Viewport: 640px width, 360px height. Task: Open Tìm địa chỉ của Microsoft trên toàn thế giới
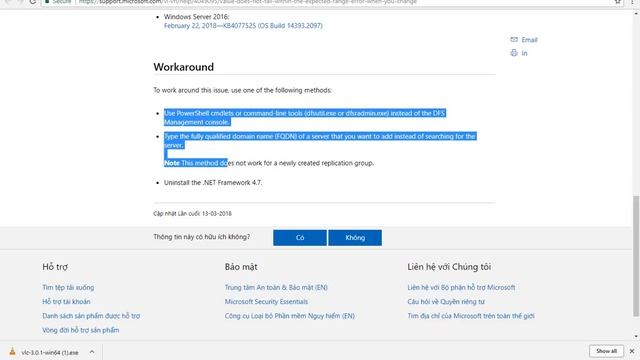(471, 316)
